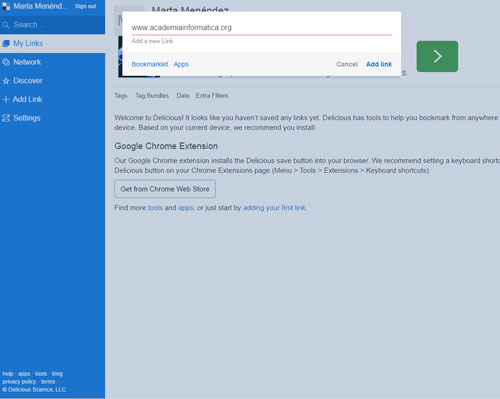This screenshot has height=399, width=500.
Task: Open the Bookmarklet link in the dialog
Action: click(150, 64)
